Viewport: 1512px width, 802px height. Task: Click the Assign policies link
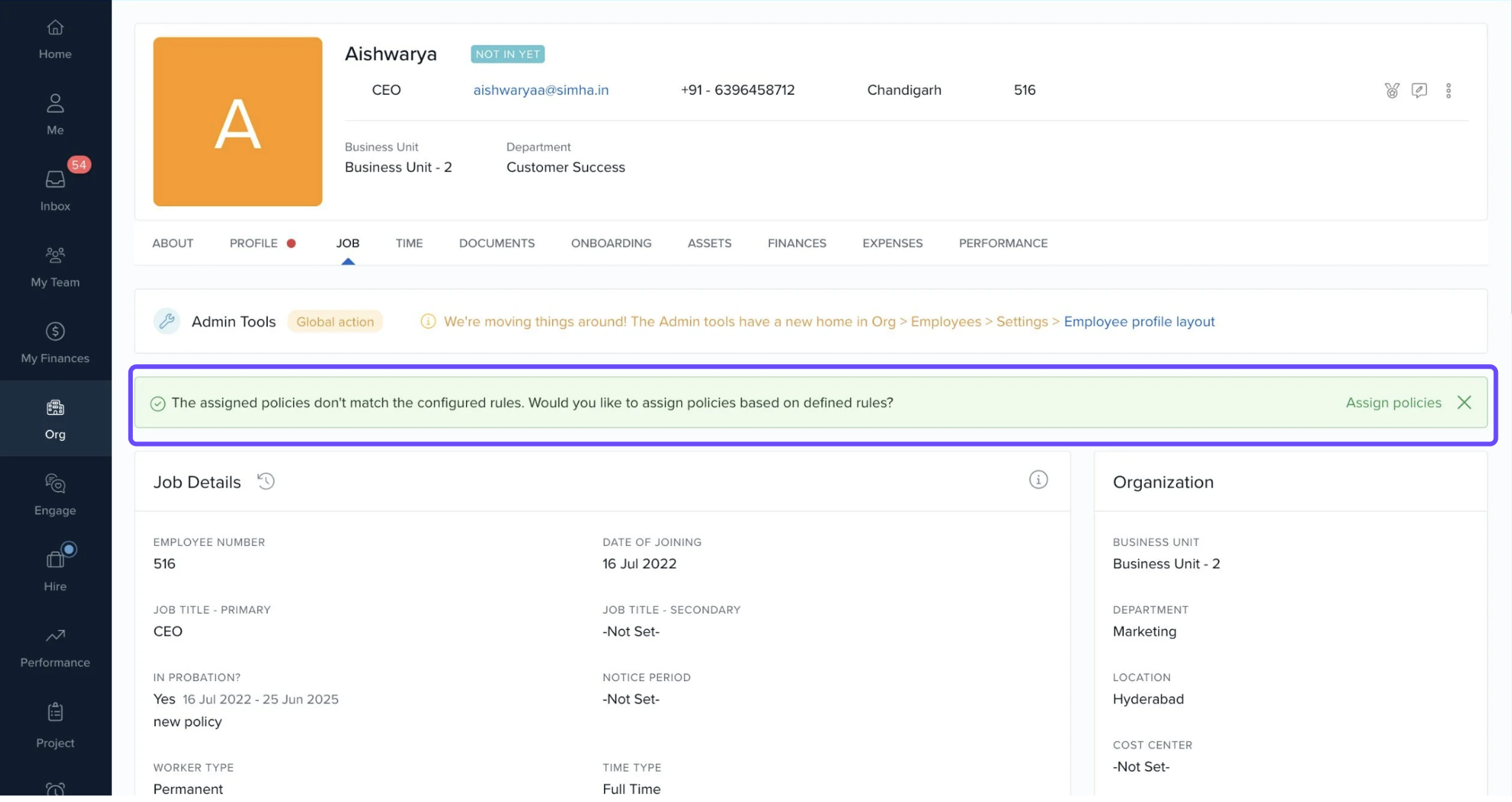pos(1393,403)
